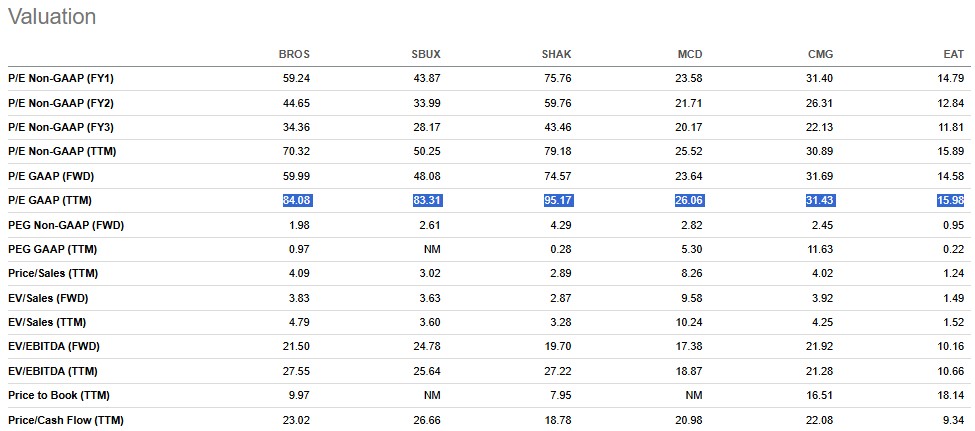Click the Price to Book (TTM) row label
975x431 pixels.
pyautogui.click(x=58, y=395)
